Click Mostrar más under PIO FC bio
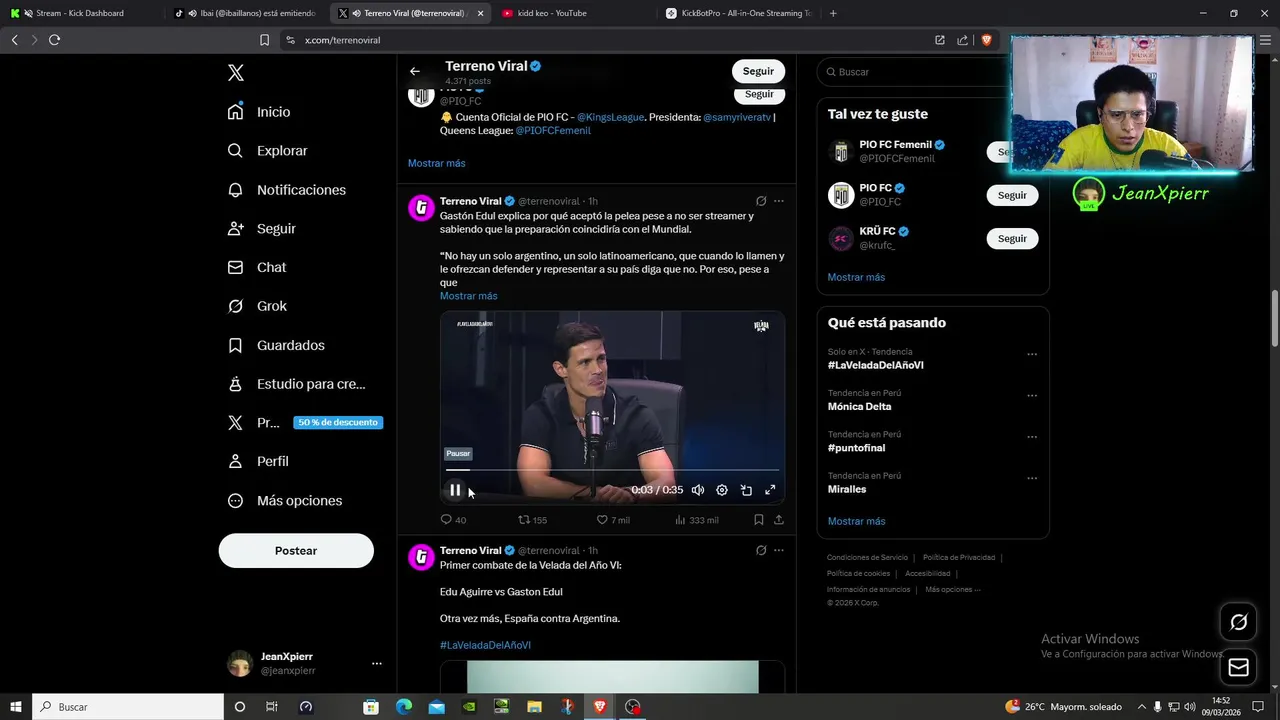Image resolution: width=1280 pixels, height=720 pixels. 436,163
